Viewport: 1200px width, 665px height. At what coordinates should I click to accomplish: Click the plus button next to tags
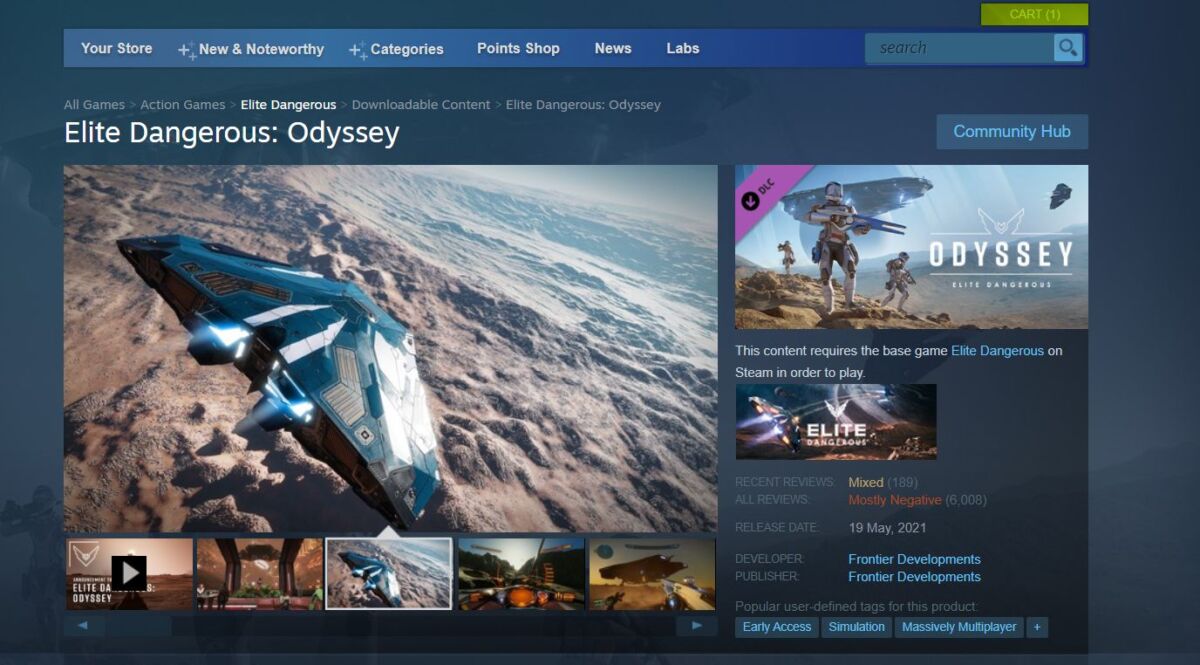(x=1037, y=627)
